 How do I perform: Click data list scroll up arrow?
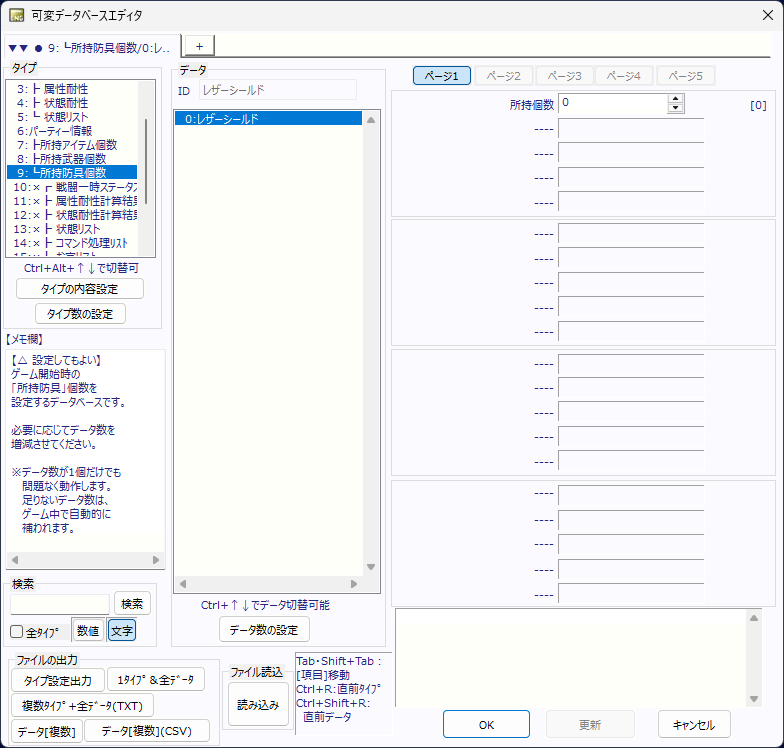click(x=371, y=120)
